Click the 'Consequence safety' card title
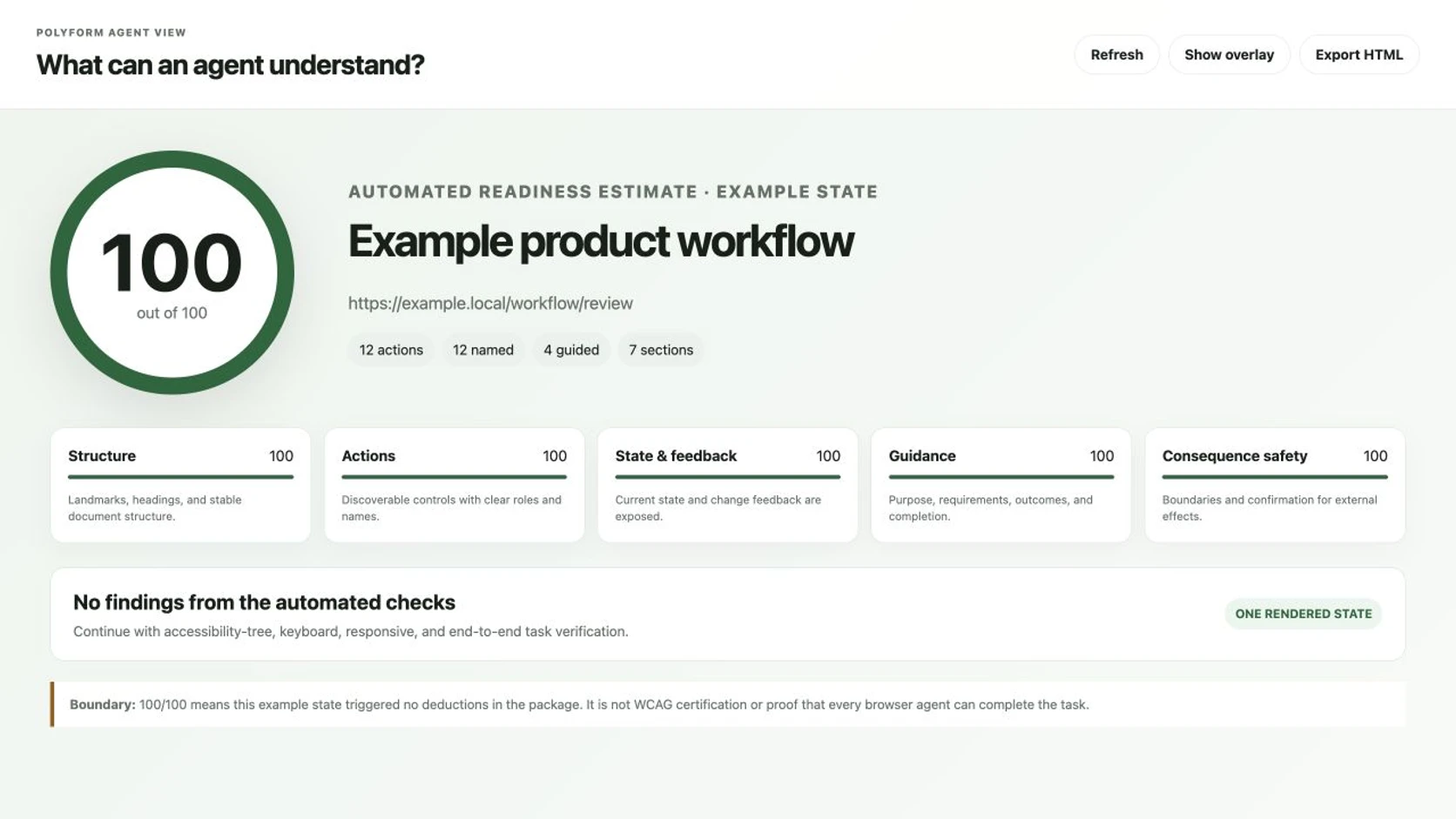This screenshot has height=819, width=1456. pyautogui.click(x=1234, y=456)
